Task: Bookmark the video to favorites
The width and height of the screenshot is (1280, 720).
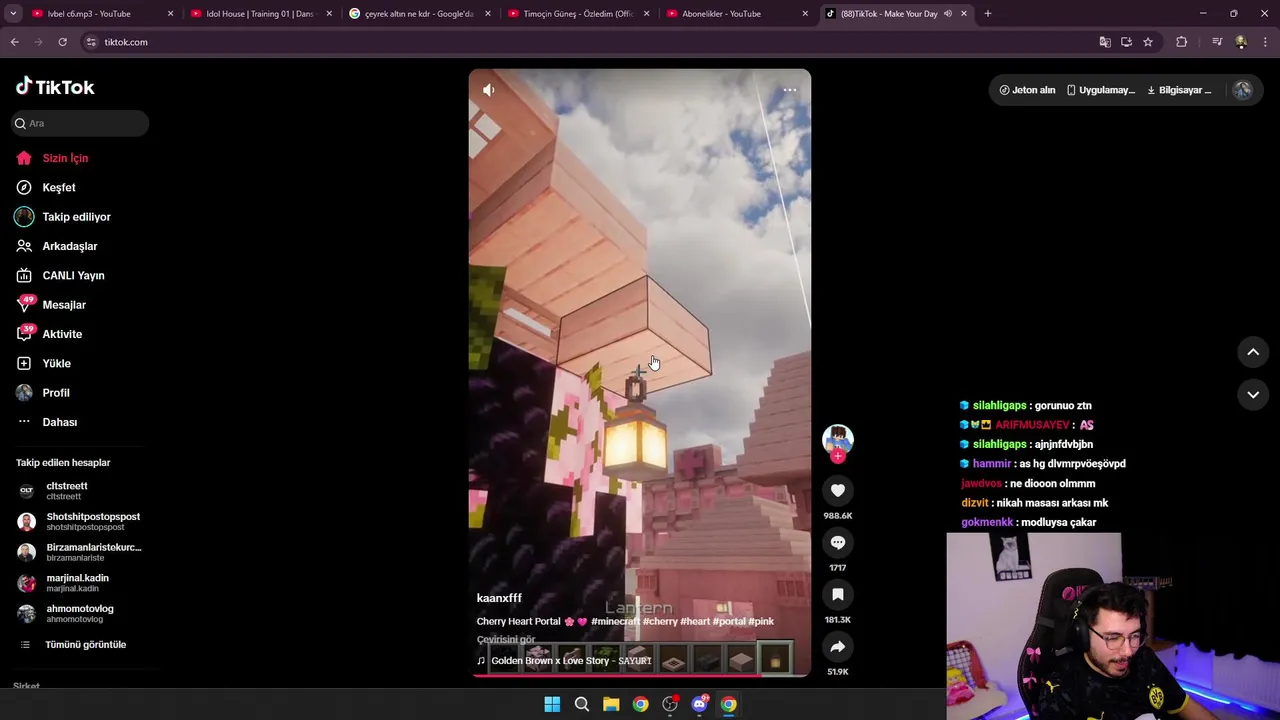Action: pyautogui.click(x=838, y=594)
